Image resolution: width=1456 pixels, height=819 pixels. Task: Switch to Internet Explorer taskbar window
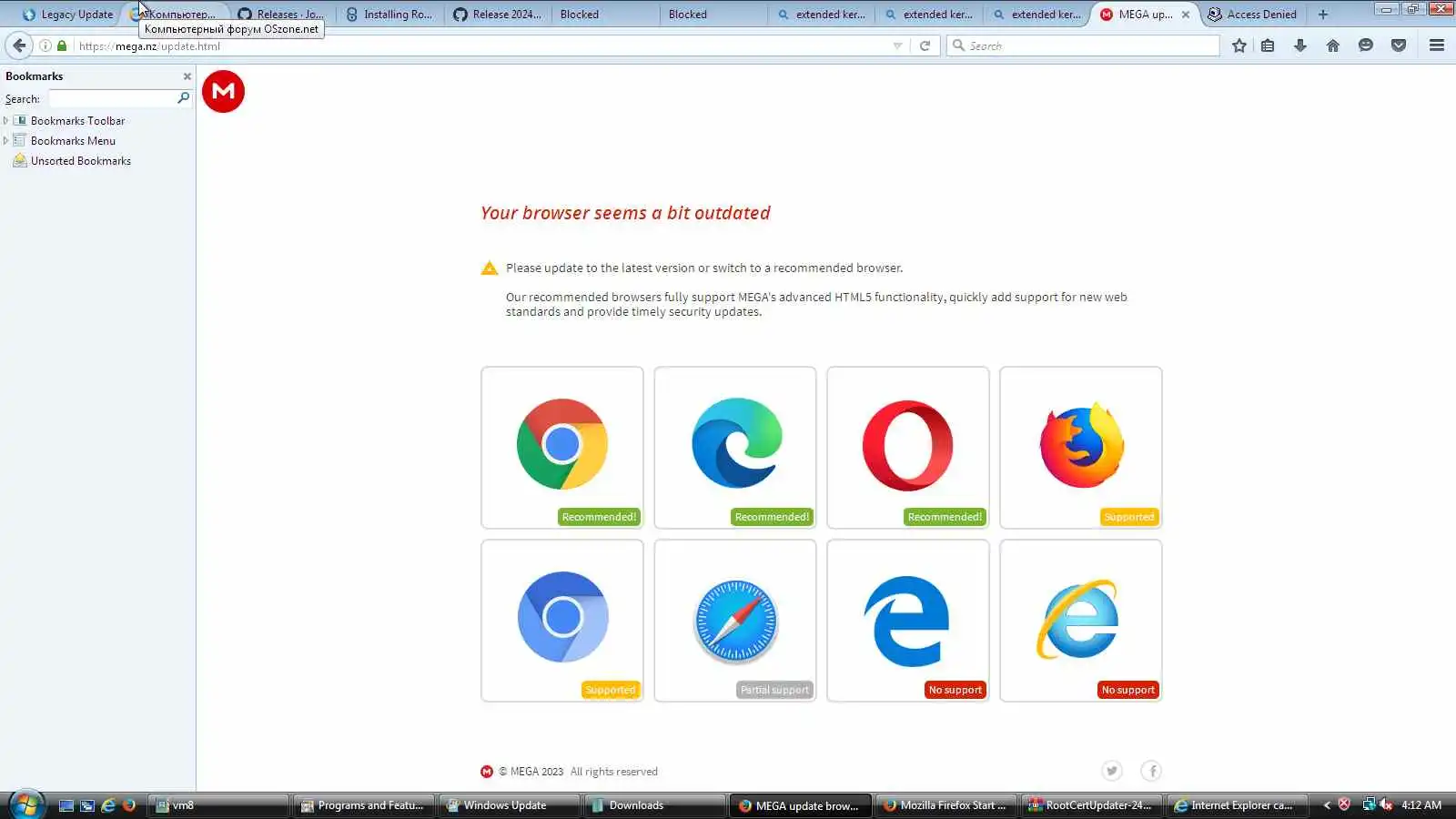(x=1238, y=805)
